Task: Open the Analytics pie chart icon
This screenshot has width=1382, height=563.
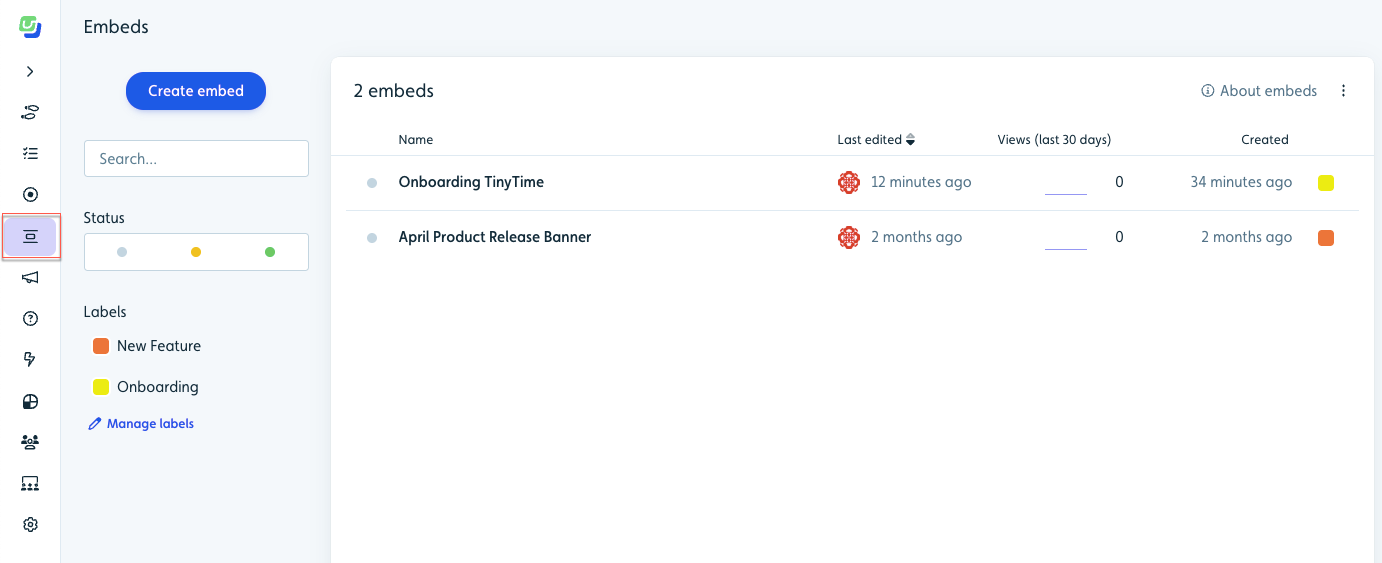Action: tap(30, 401)
